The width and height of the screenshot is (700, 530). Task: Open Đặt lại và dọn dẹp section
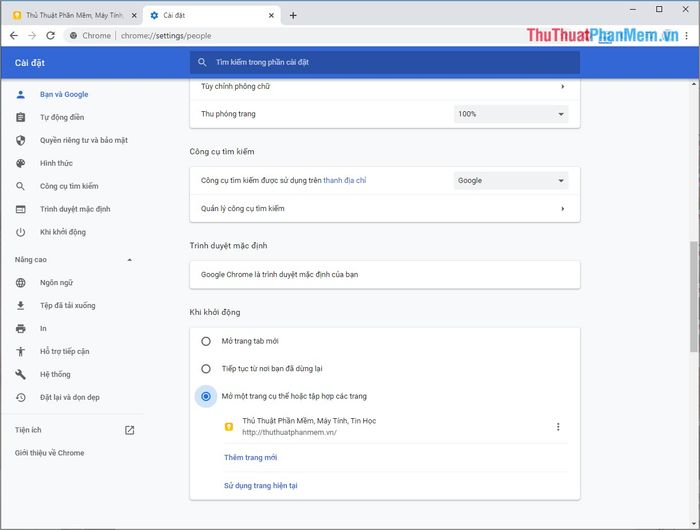[x=70, y=397]
